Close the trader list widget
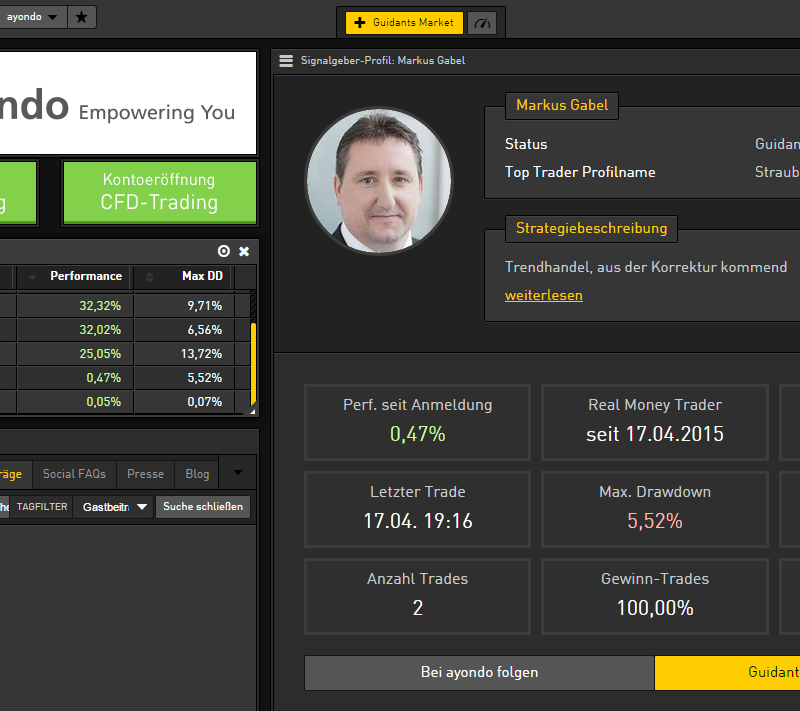Viewport: 800px width, 711px height. (244, 251)
